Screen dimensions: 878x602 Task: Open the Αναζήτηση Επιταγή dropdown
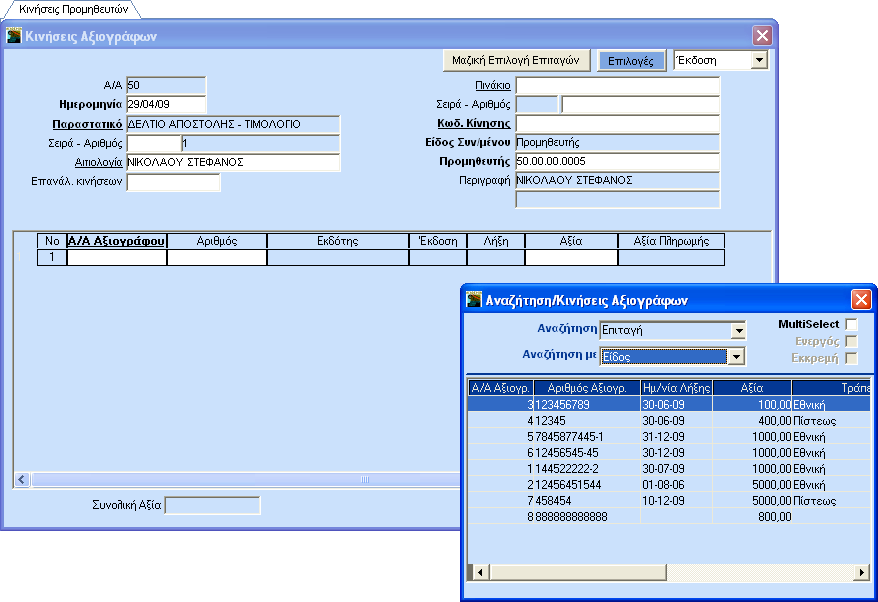tap(739, 331)
